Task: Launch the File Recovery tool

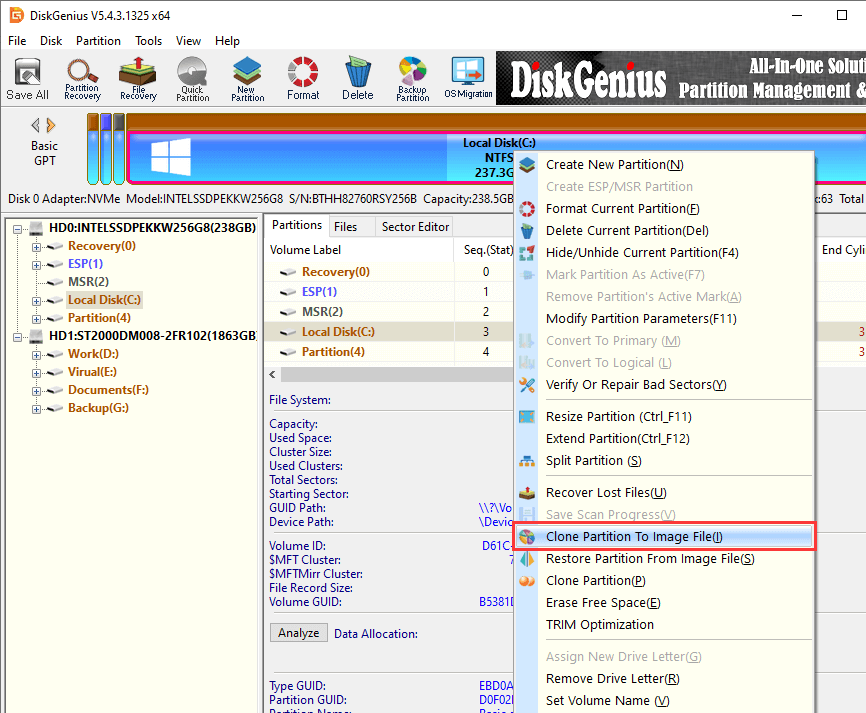Action: coord(137,78)
